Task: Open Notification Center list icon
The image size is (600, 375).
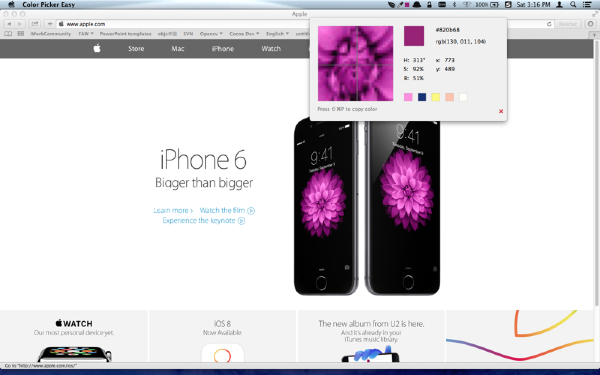Action: pos(587,5)
